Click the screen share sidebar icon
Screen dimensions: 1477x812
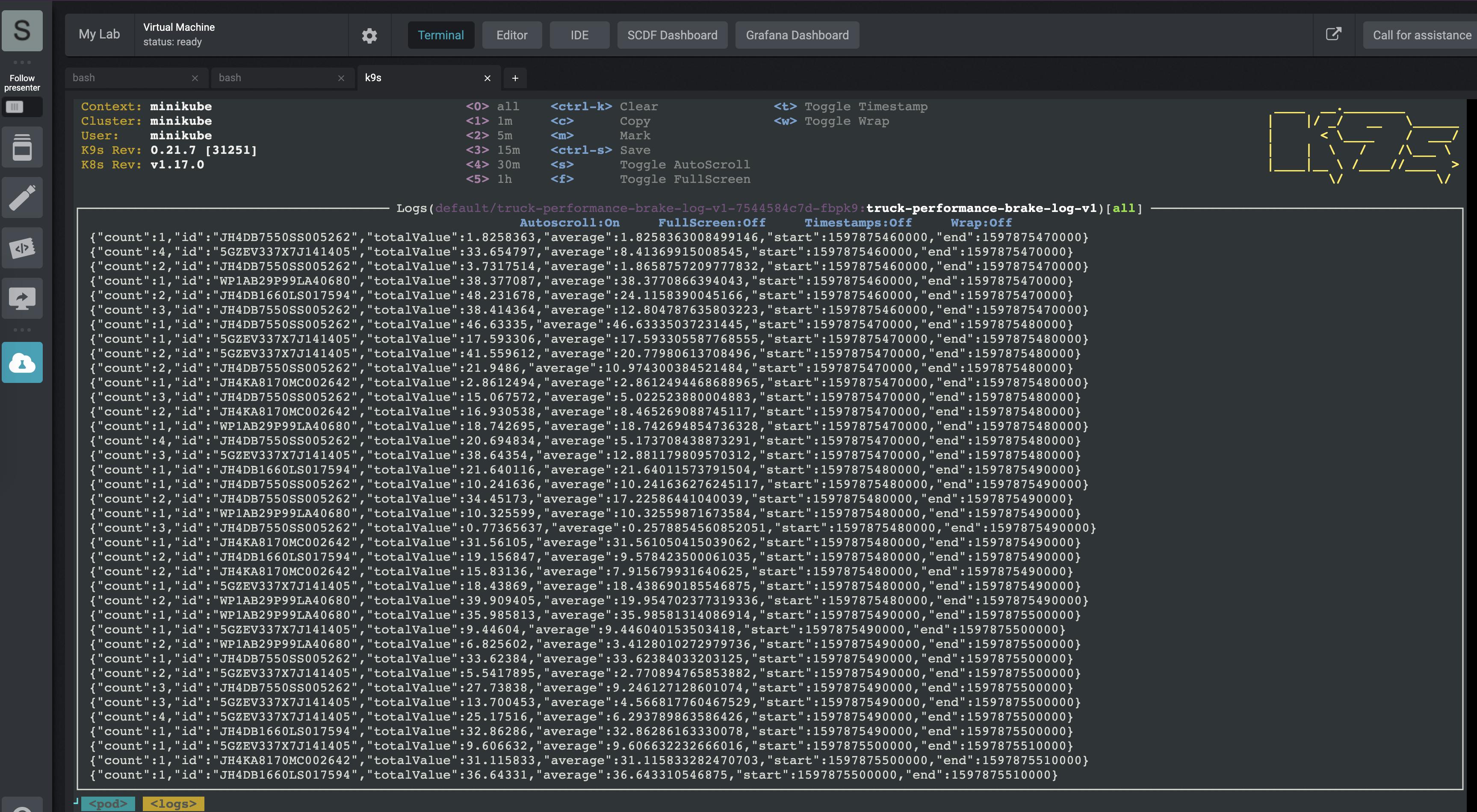22,299
